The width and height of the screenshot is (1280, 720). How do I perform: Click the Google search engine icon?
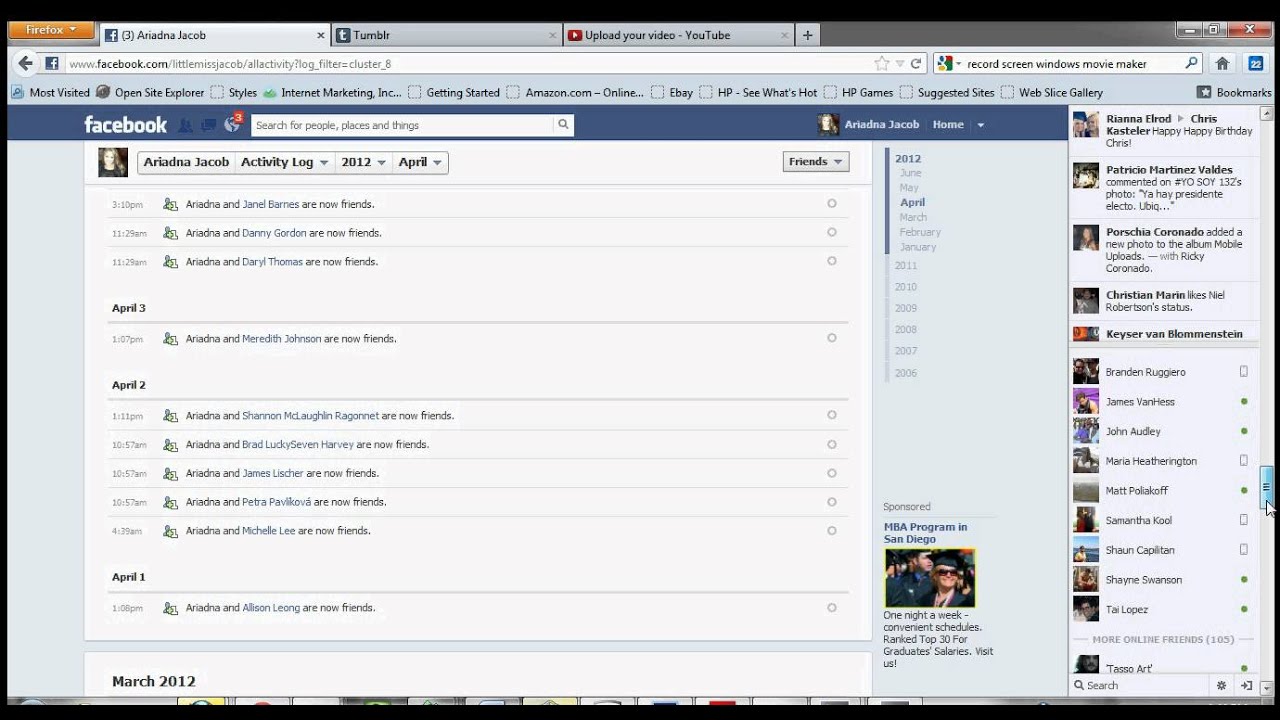[x=944, y=63]
